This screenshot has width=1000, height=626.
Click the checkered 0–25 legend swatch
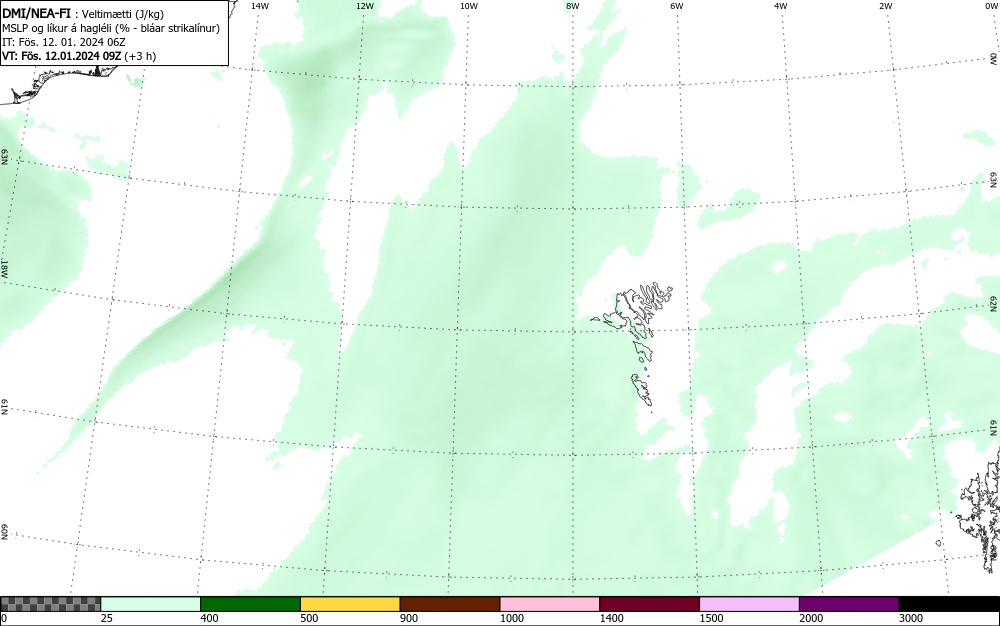click(x=50, y=604)
